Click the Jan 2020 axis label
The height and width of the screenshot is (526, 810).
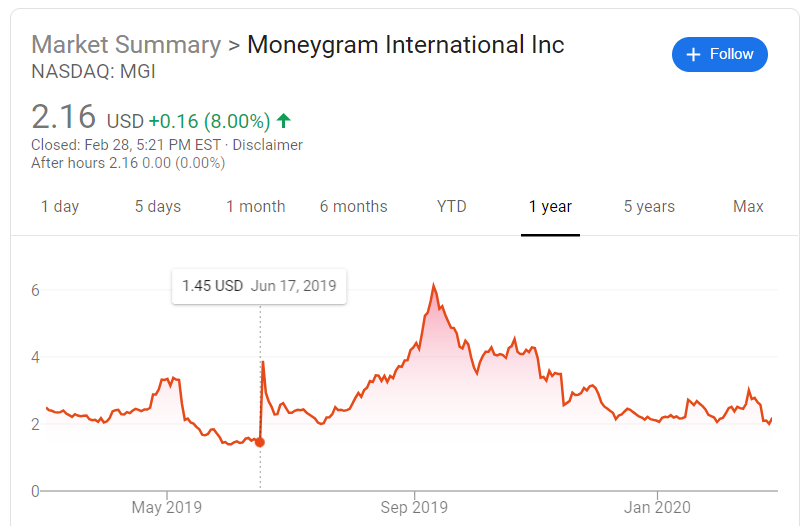657,507
